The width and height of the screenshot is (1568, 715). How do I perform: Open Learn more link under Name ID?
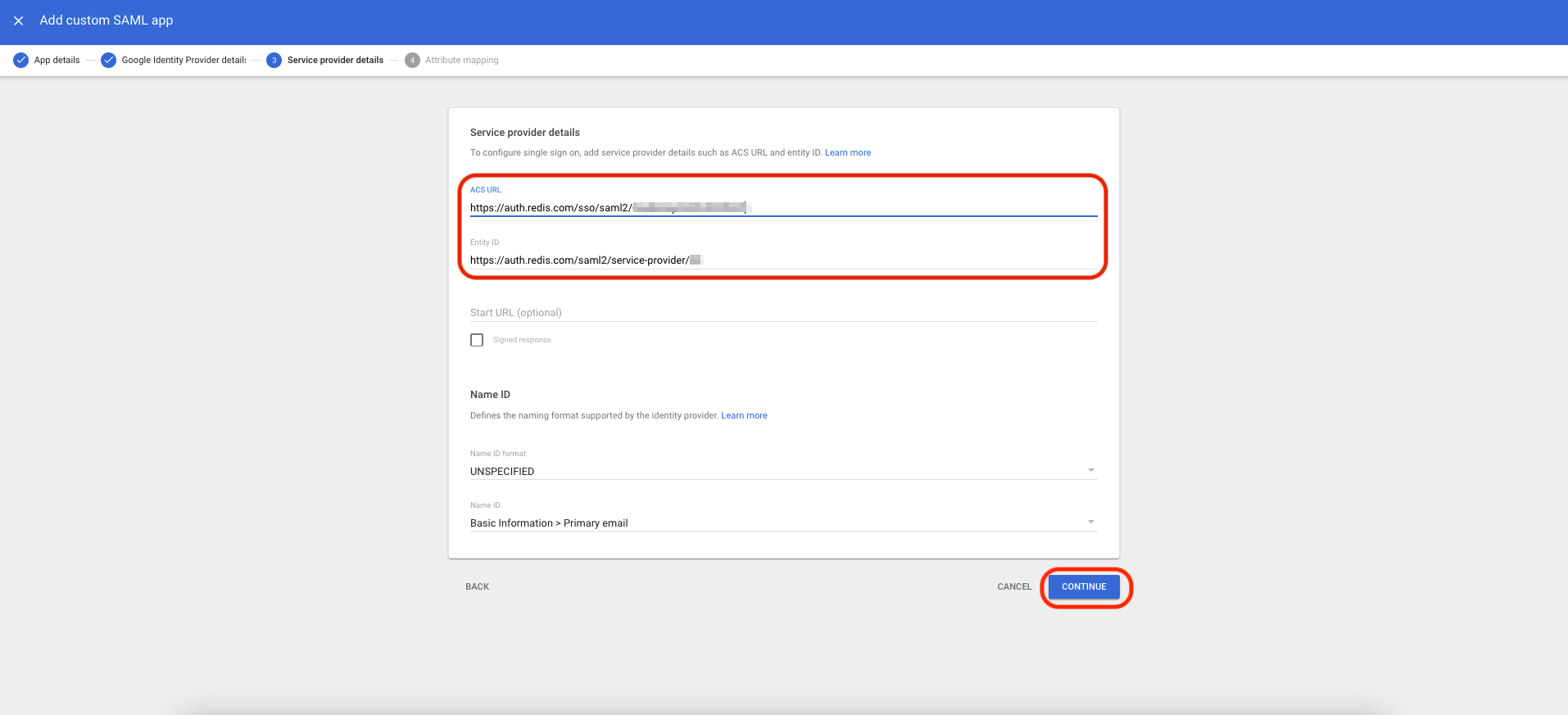tap(744, 415)
